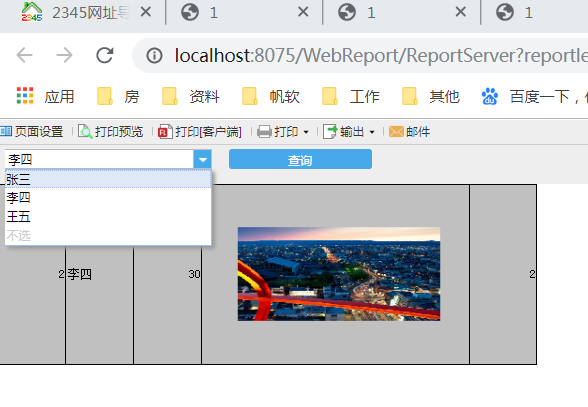Reload the page with refresh icon
This screenshot has width=588, height=407.
pyautogui.click(x=105, y=56)
